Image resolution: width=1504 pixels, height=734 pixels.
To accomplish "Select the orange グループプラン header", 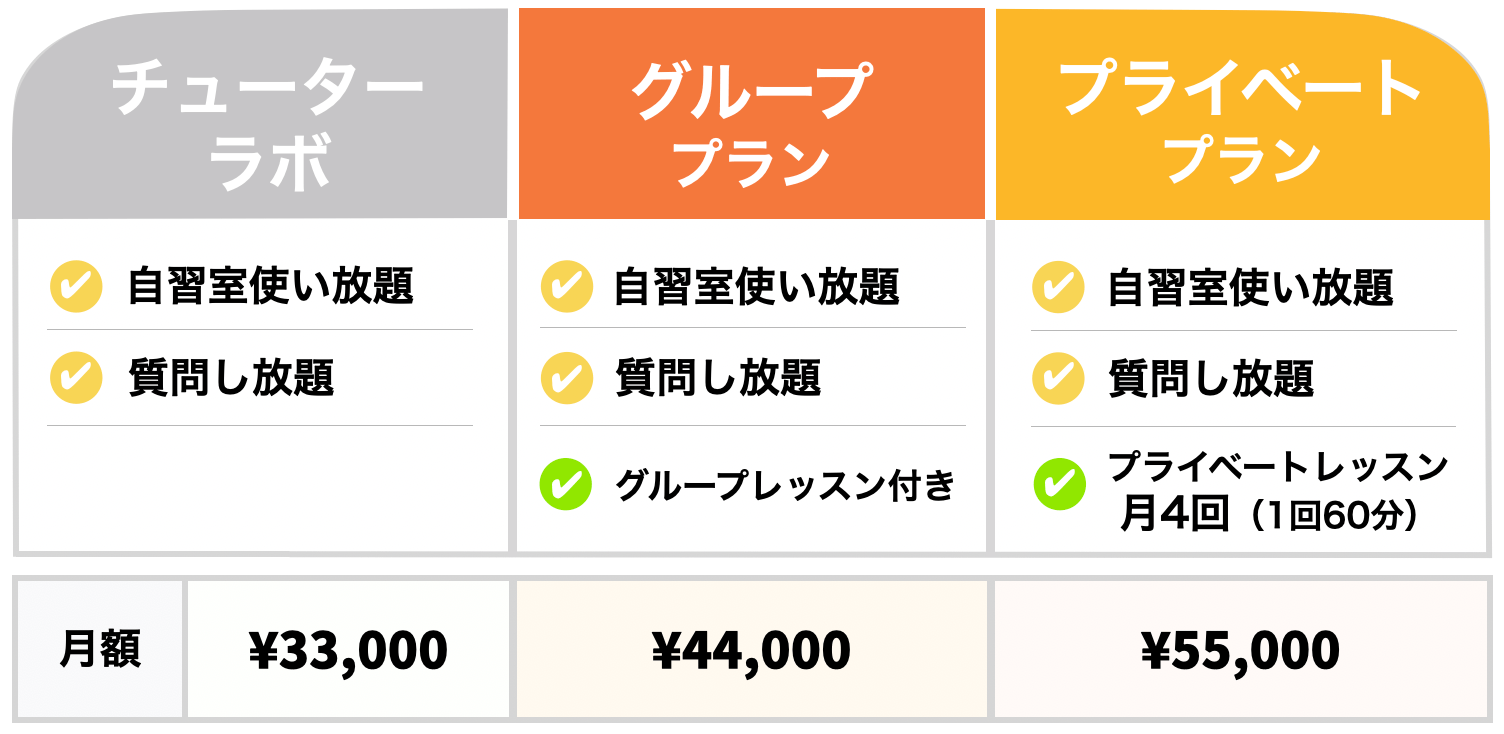I will point(751,113).
